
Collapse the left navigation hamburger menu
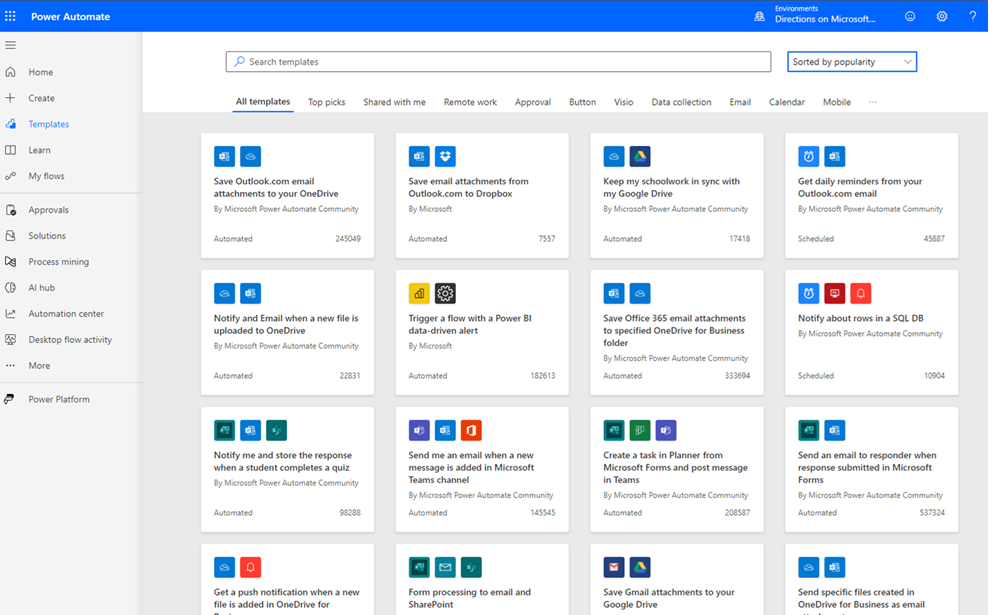10,45
